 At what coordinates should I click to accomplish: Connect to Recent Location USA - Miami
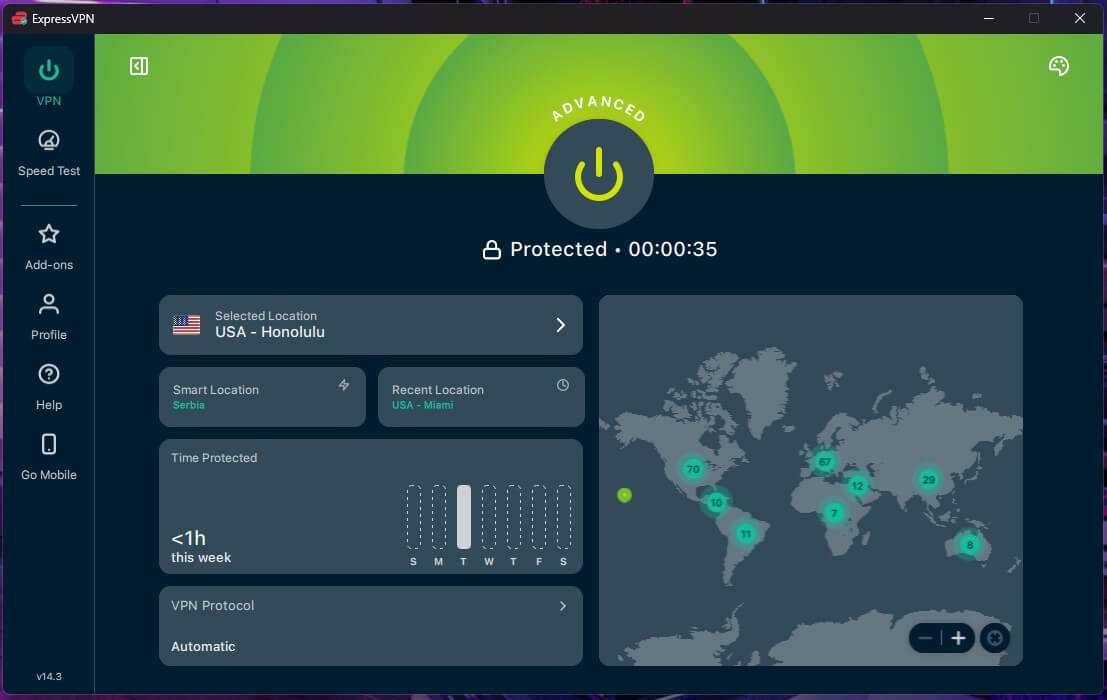(x=481, y=397)
